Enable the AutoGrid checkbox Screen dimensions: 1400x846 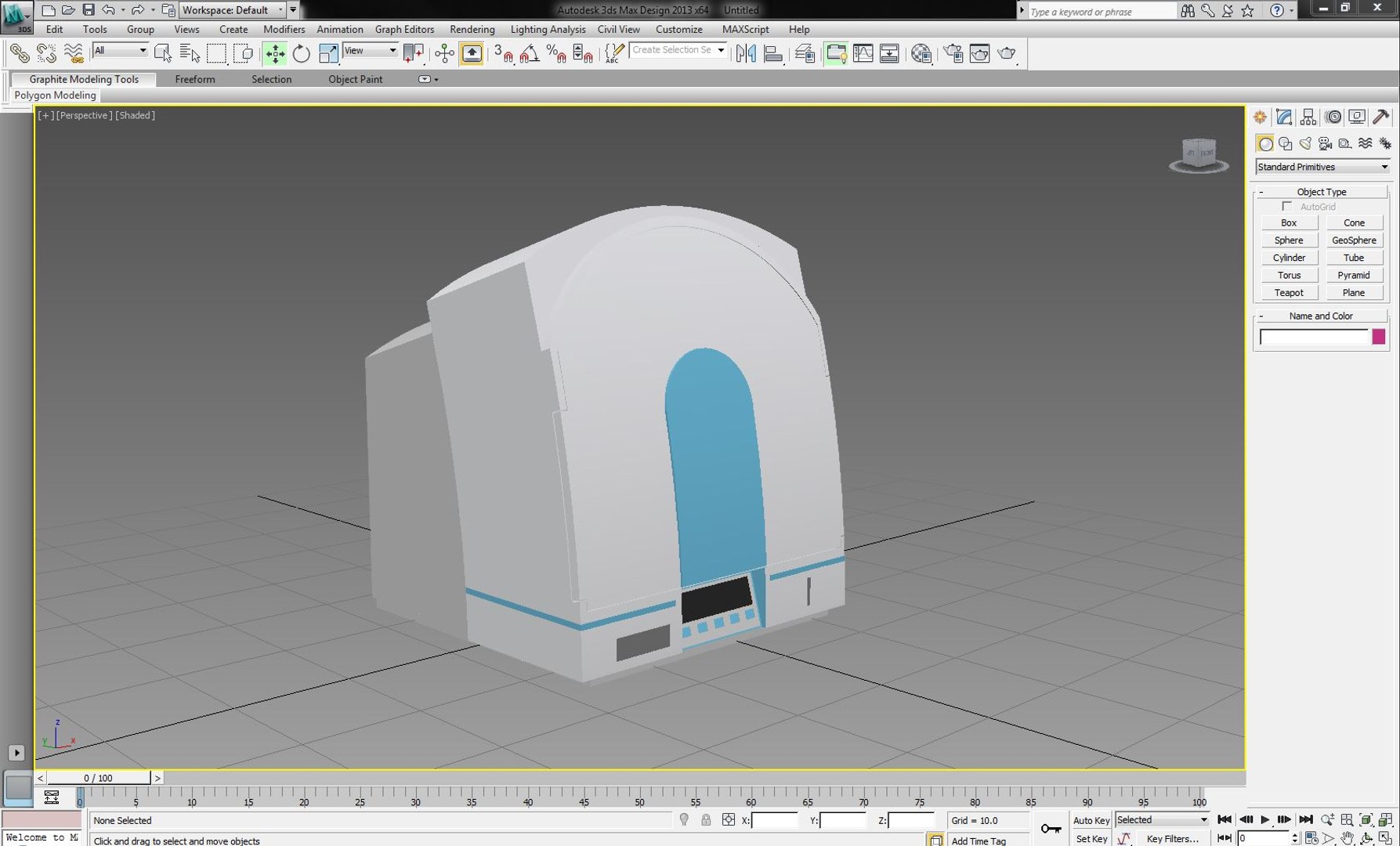[x=1286, y=206]
